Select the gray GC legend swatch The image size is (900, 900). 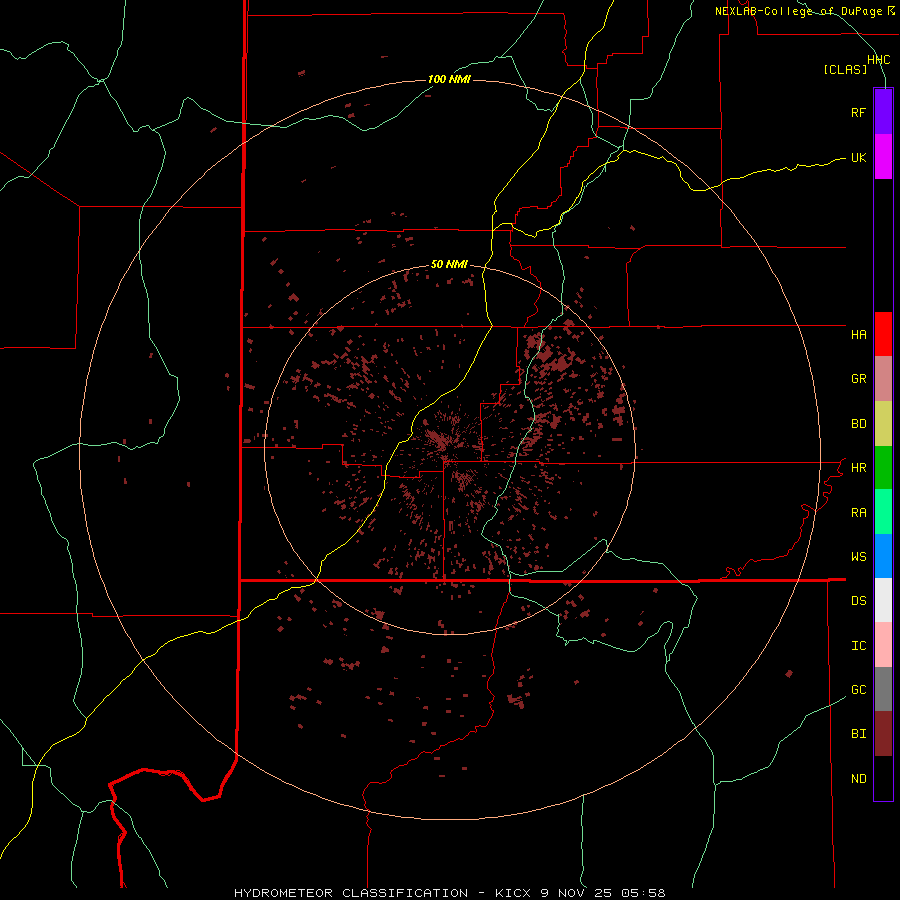tap(883, 689)
